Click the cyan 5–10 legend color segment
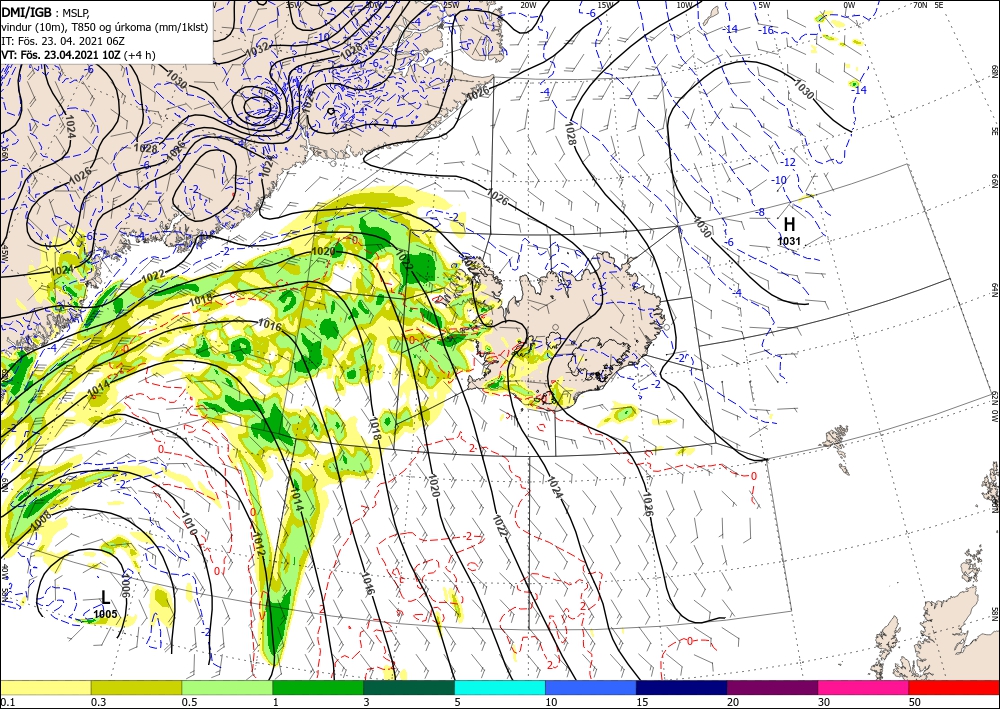Viewport: 1000px width, 709px height. coord(500,687)
